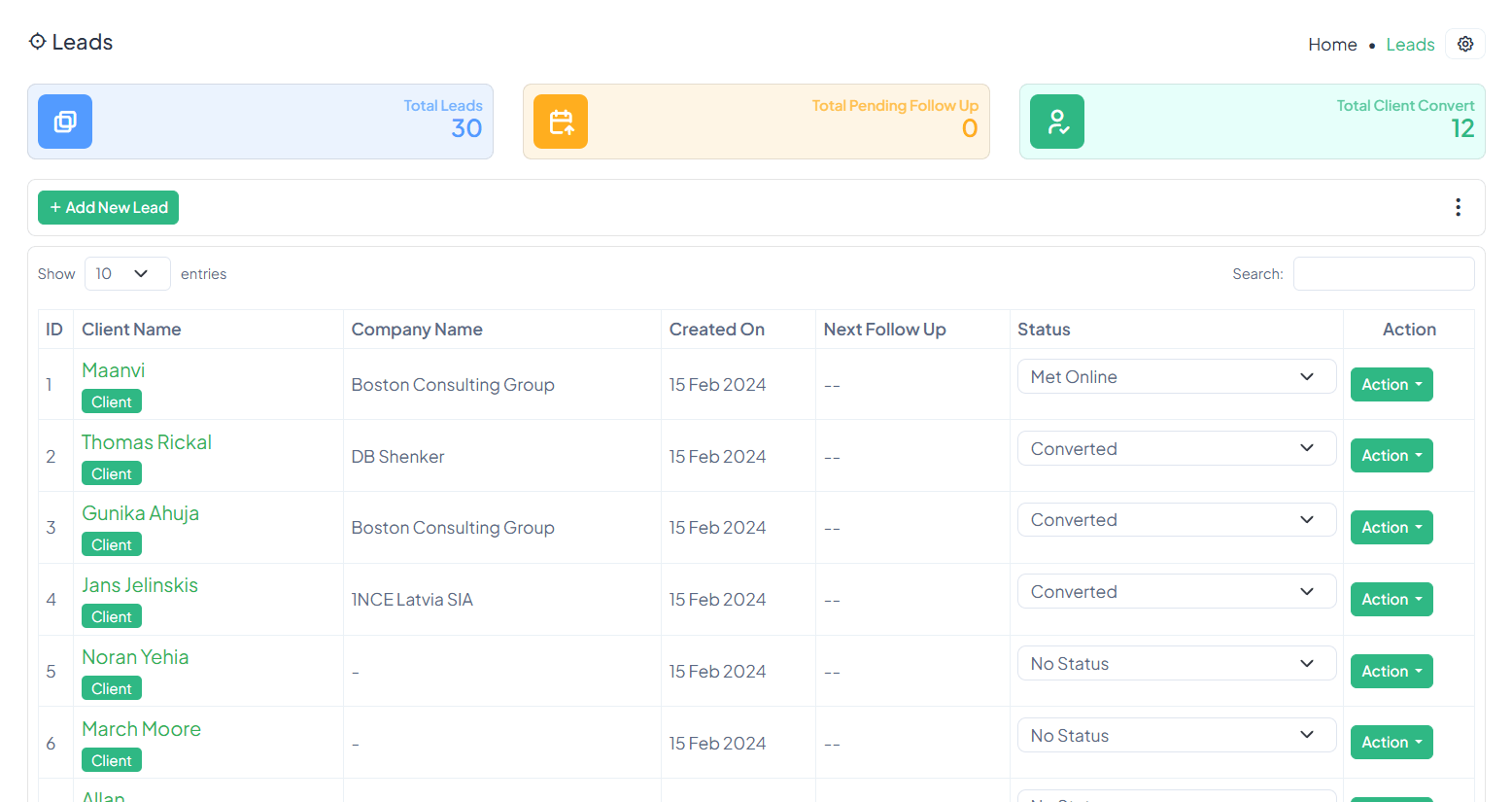Click into the Search input field

pyautogui.click(x=1383, y=274)
